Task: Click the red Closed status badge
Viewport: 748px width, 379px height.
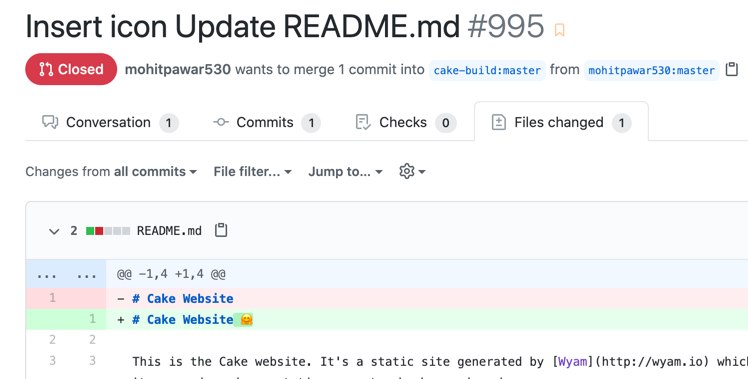Action: 71,69
